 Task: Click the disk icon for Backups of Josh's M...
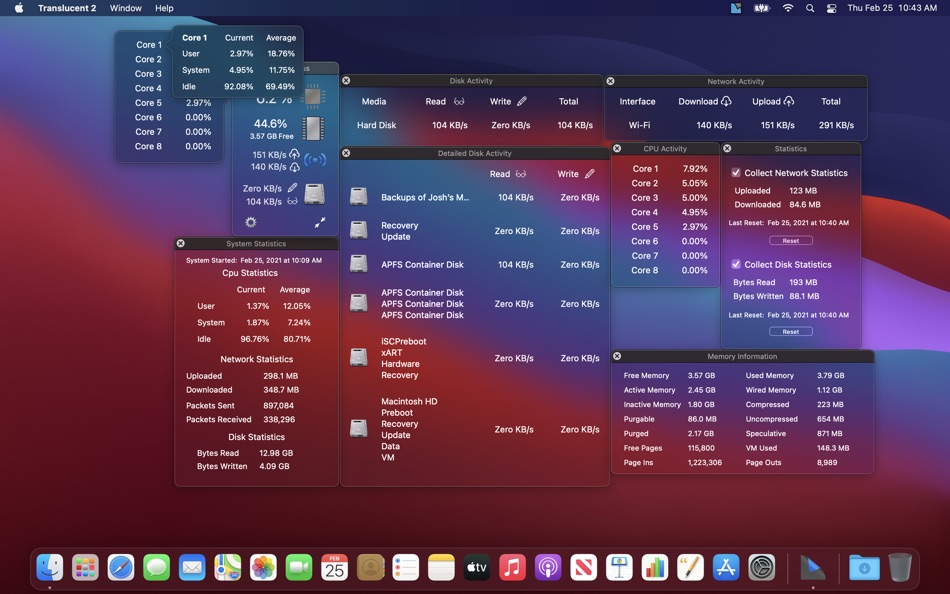359,196
